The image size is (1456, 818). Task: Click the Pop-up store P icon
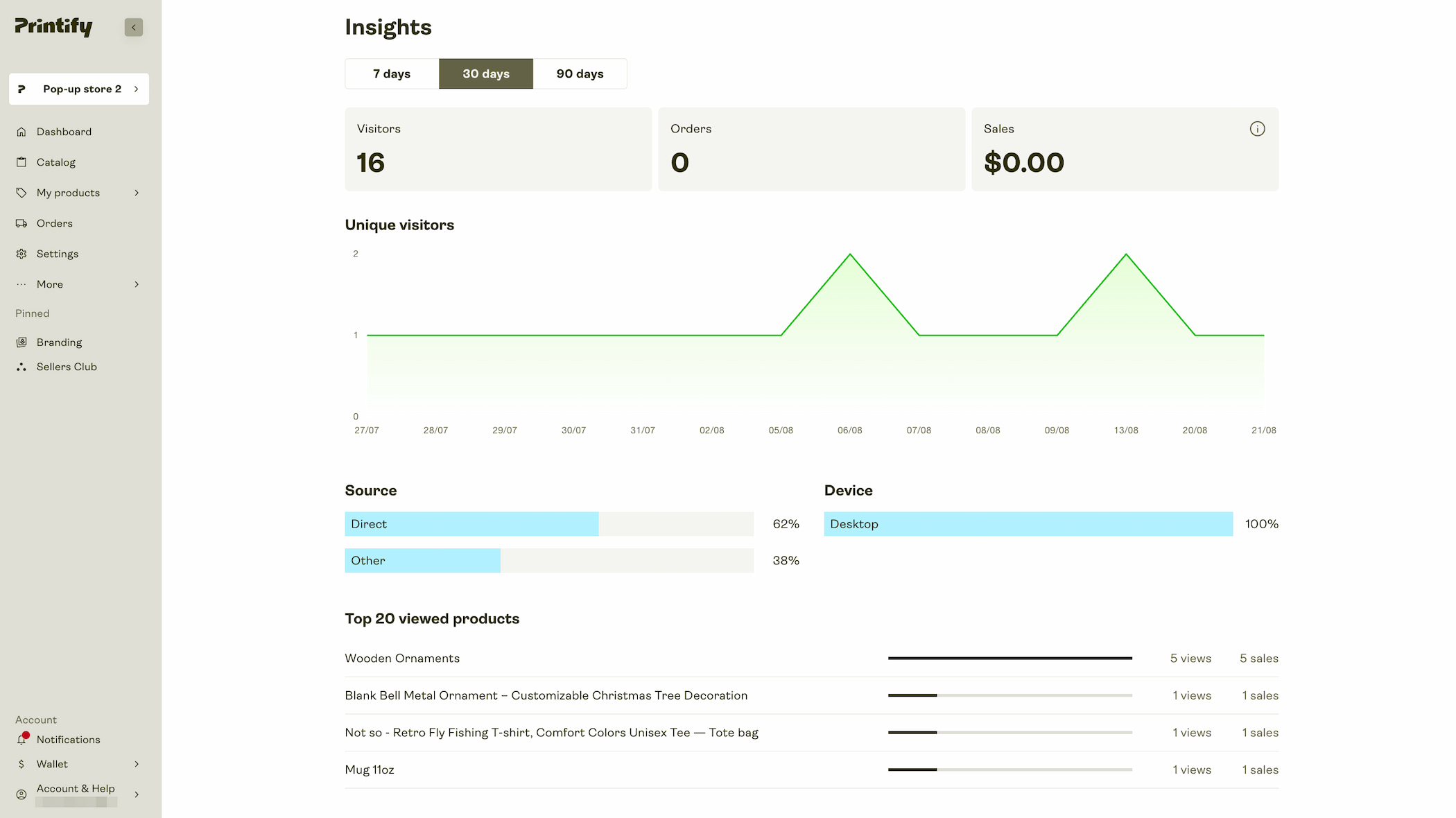21,89
